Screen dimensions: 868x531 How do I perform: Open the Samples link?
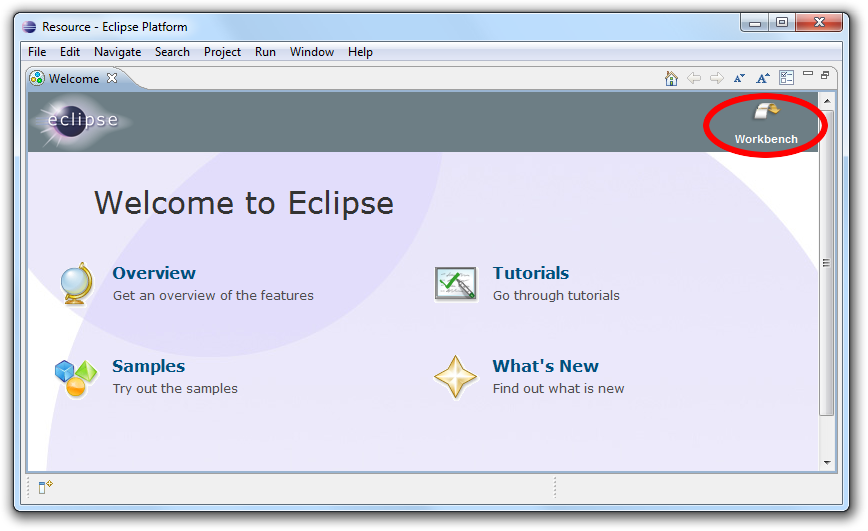point(148,366)
